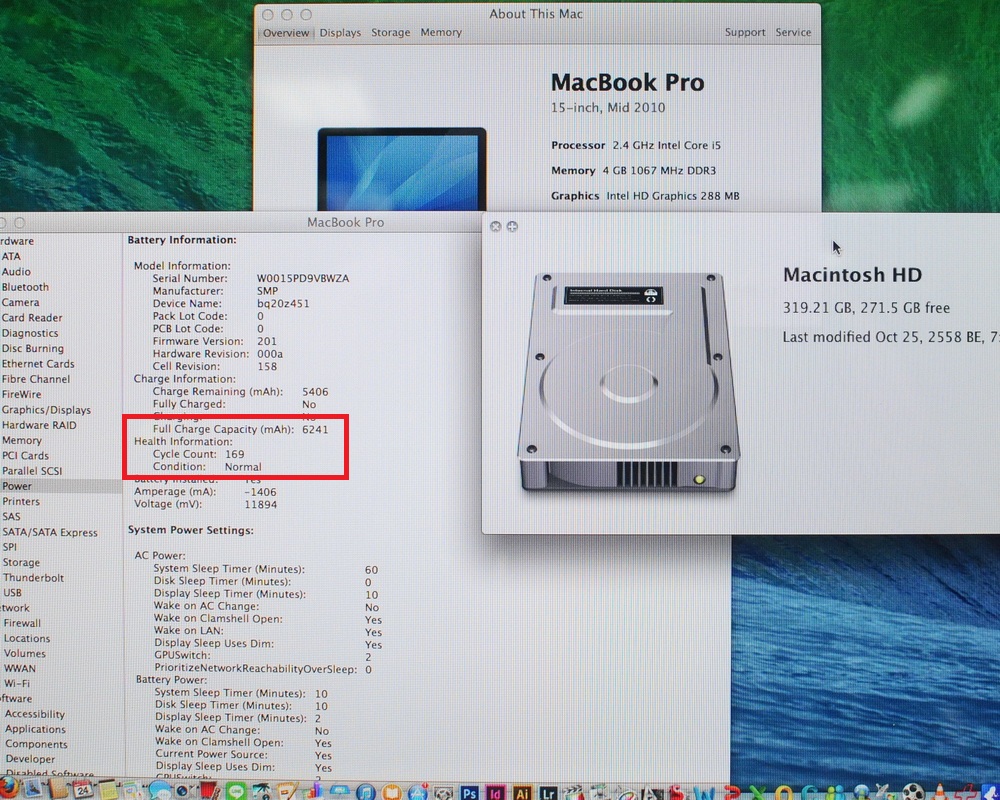1000x800 pixels.
Task: Select Parallel SCSI in the sidebar
Action: pyautogui.click(x=32, y=471)
